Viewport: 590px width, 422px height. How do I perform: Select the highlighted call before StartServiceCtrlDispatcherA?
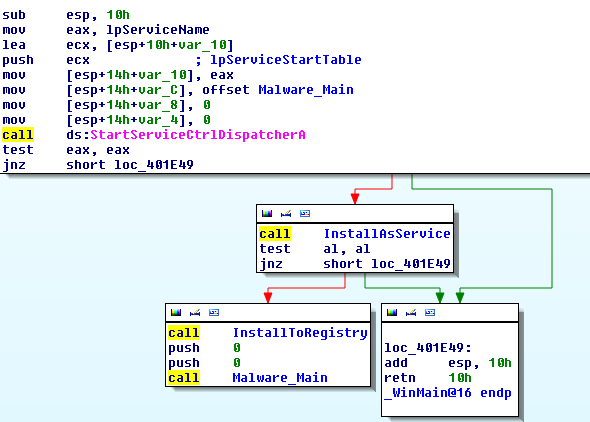[18, 135]
